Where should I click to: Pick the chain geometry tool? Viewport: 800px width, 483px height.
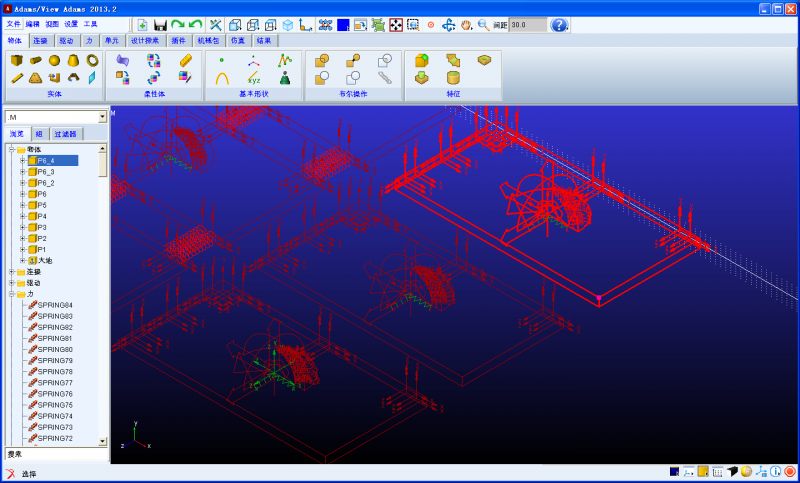coord(385,78)
